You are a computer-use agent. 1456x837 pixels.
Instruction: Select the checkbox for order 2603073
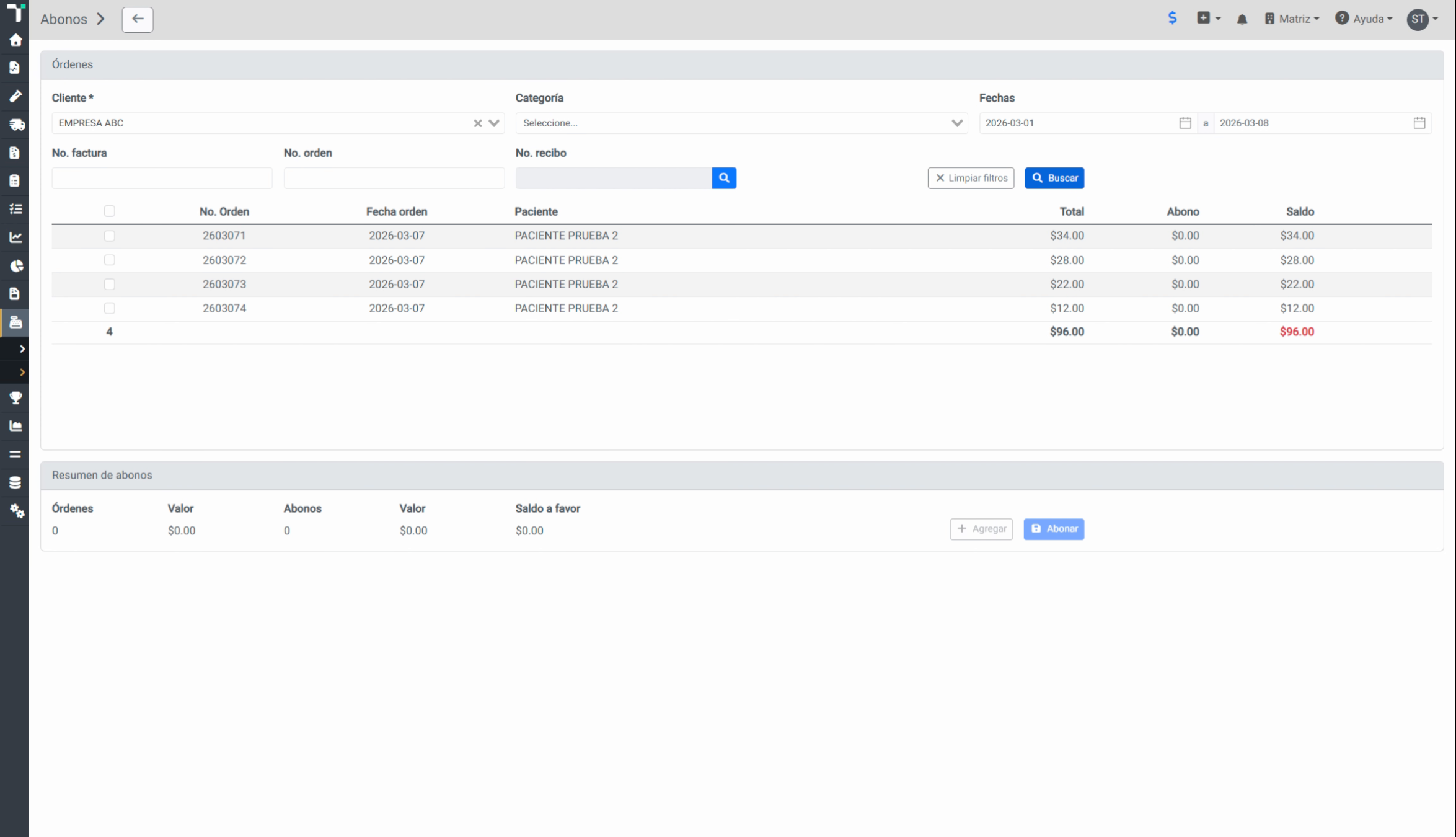click(110, 285)
